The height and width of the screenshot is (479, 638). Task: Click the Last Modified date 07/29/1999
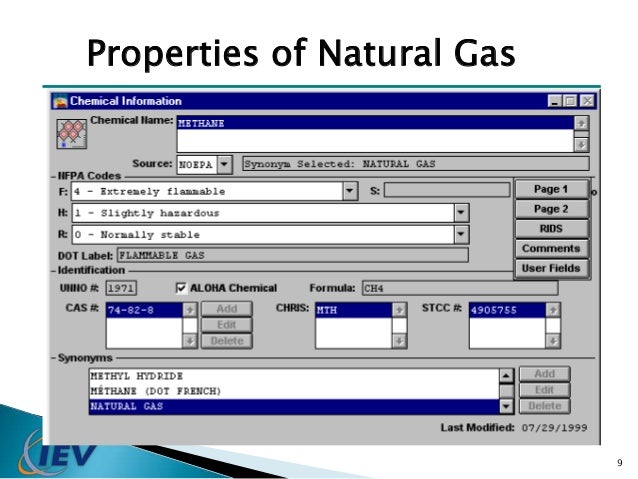[554, 428]
